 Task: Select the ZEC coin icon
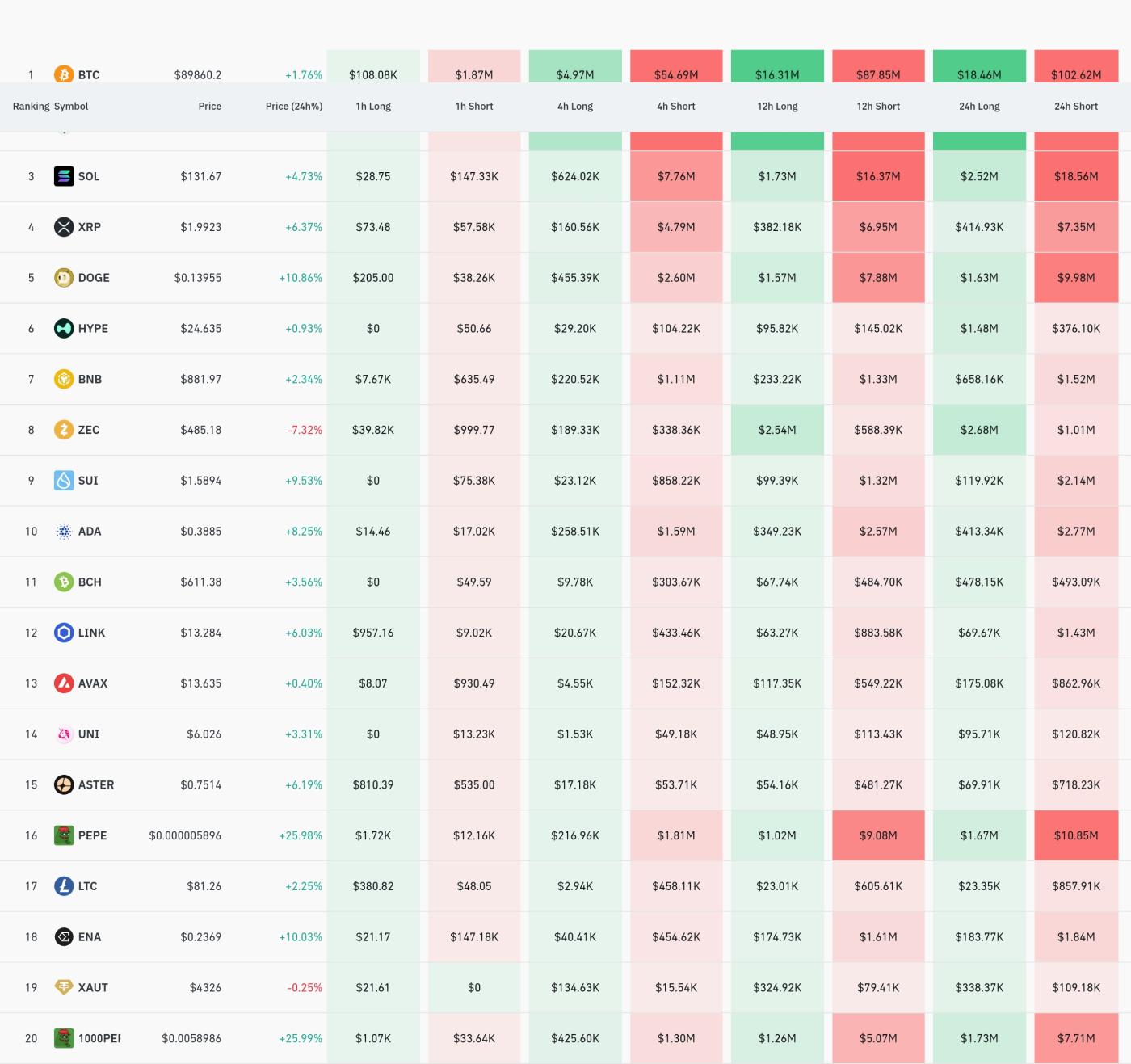tap(63, 430)
